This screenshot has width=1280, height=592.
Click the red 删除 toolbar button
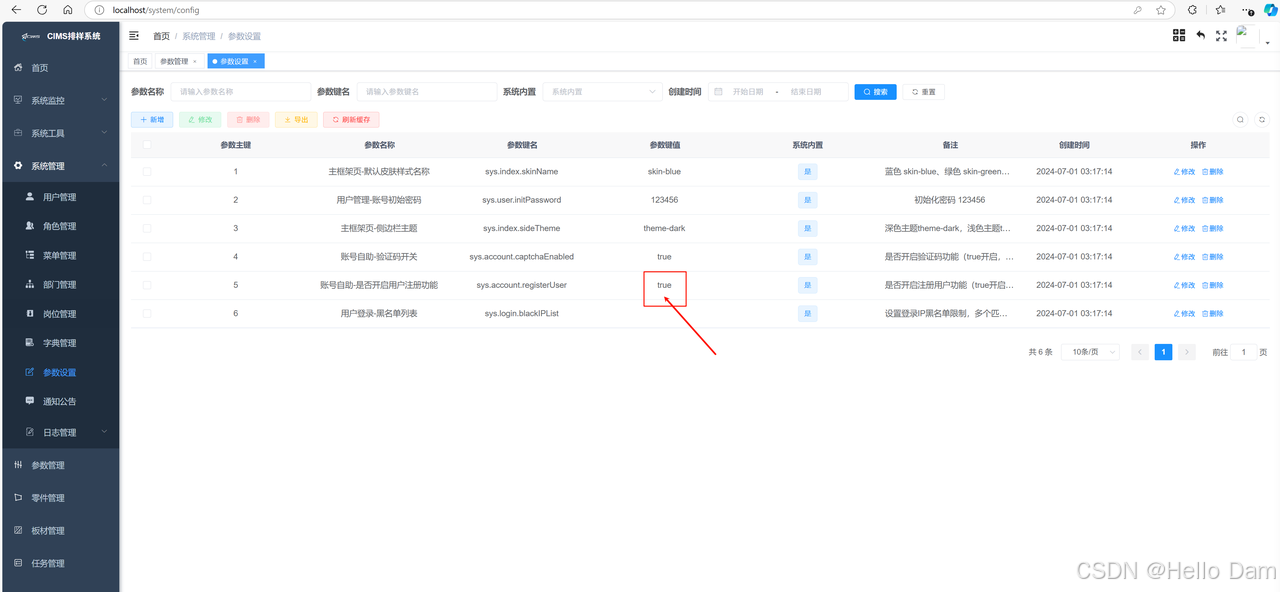[x=248, y=119]
